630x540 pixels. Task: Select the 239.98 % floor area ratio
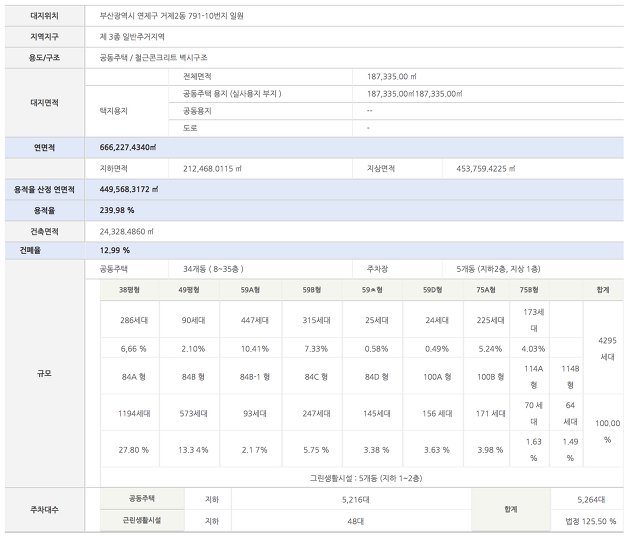pos(117,211)
